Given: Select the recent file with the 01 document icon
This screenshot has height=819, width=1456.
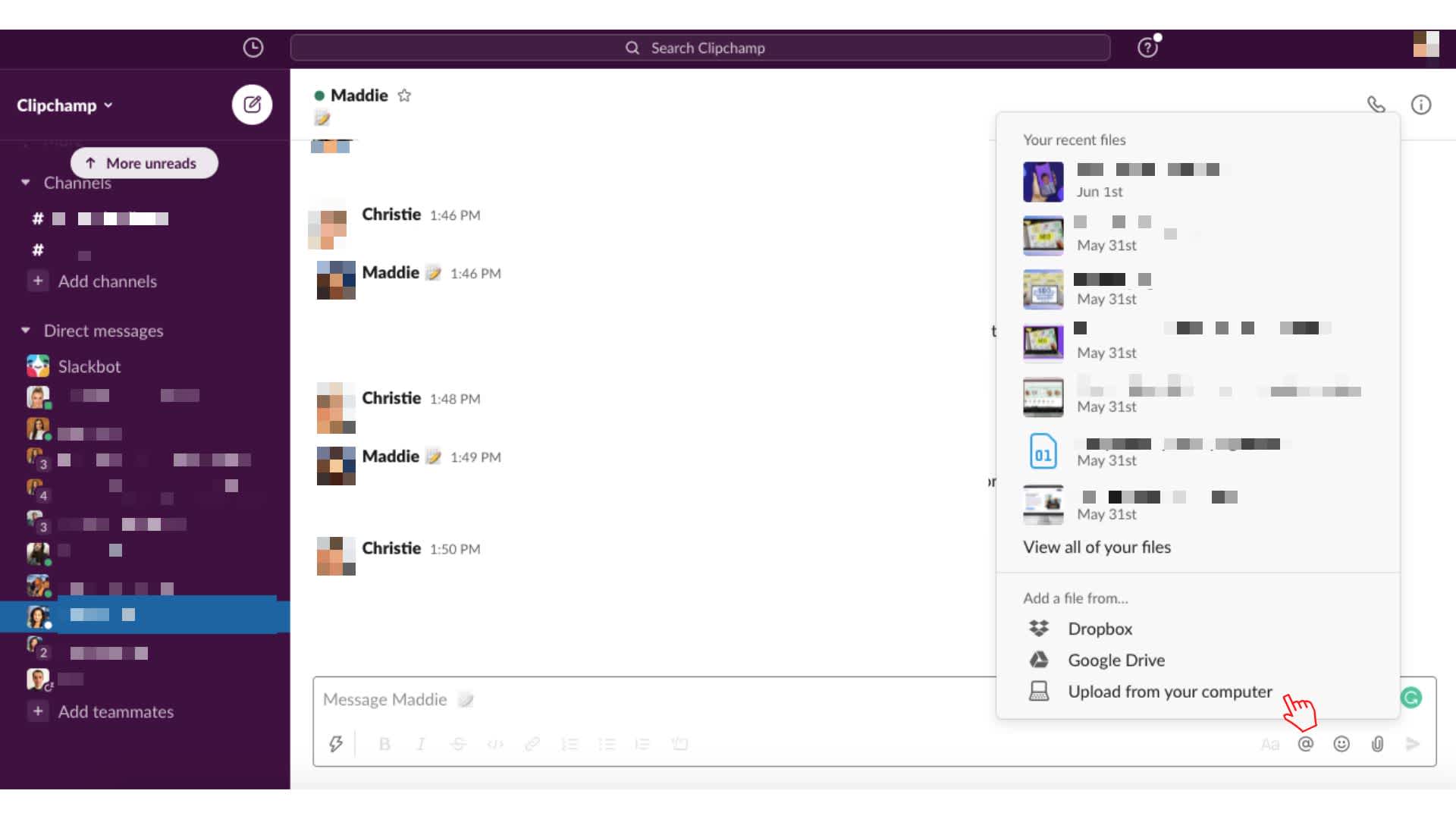Looking at the screenshot, I should [x=1198, y=451].
